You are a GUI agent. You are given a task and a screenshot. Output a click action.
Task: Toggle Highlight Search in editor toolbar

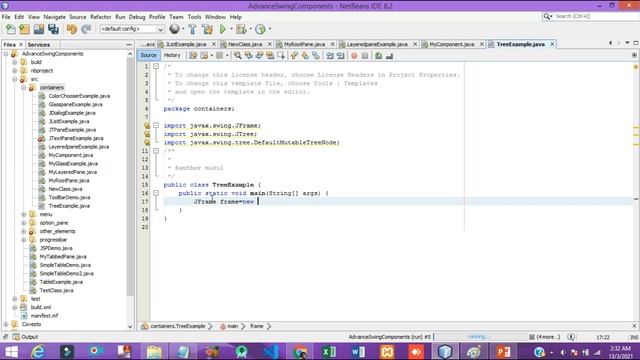point(270,56)
